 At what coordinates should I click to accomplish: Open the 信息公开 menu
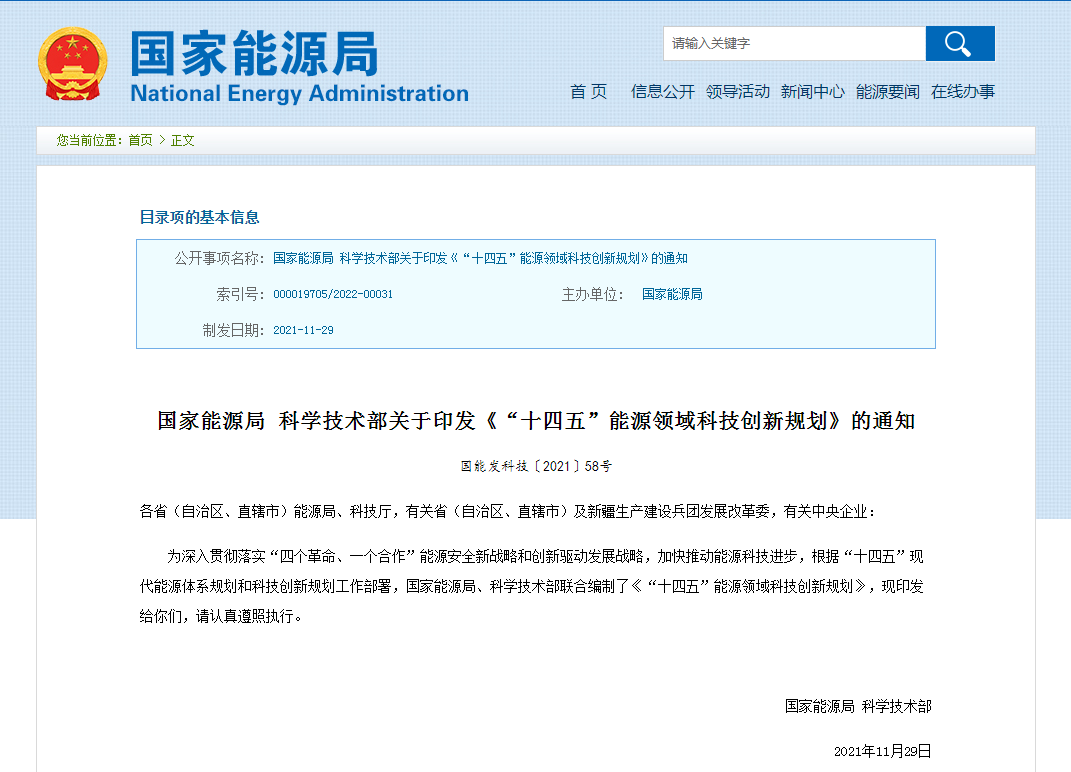(x=661, y=91)
